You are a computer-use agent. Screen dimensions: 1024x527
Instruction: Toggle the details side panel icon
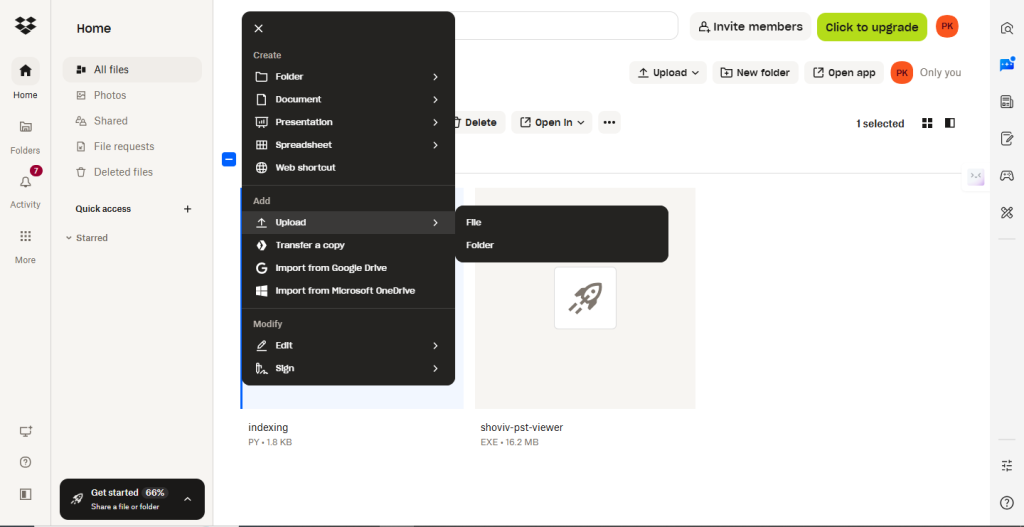(950, 123)
